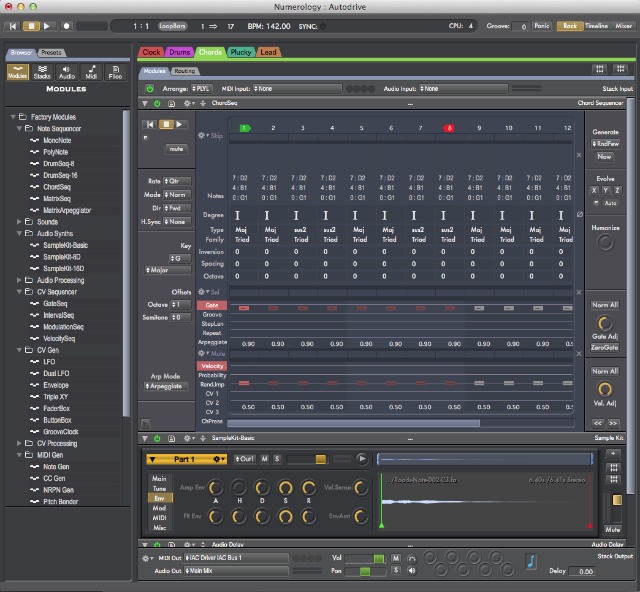Open the stack output gear menu
The height and width of the screenshot is (592, 640).
pos(147,558)
